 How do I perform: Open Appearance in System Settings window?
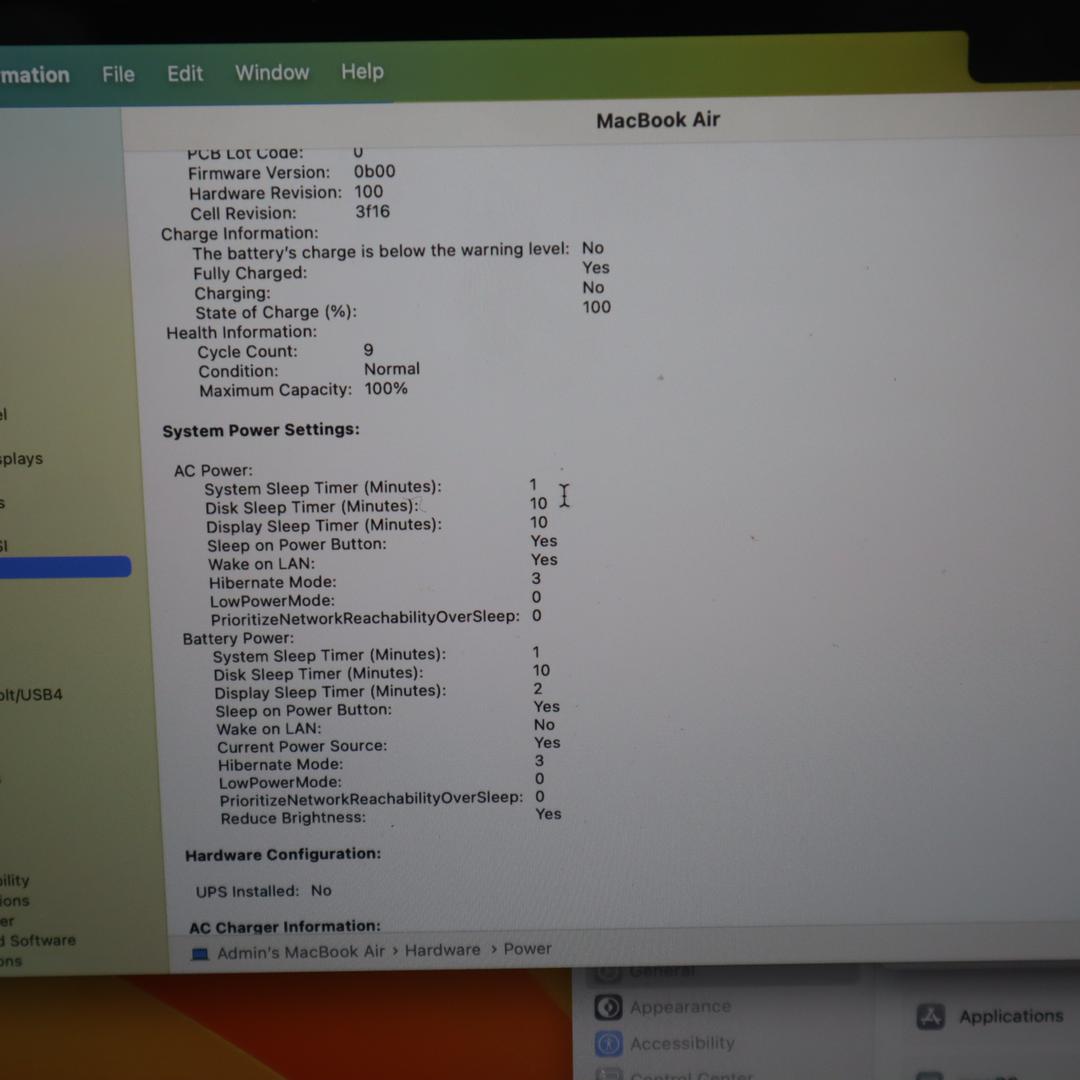[680, 1006]
